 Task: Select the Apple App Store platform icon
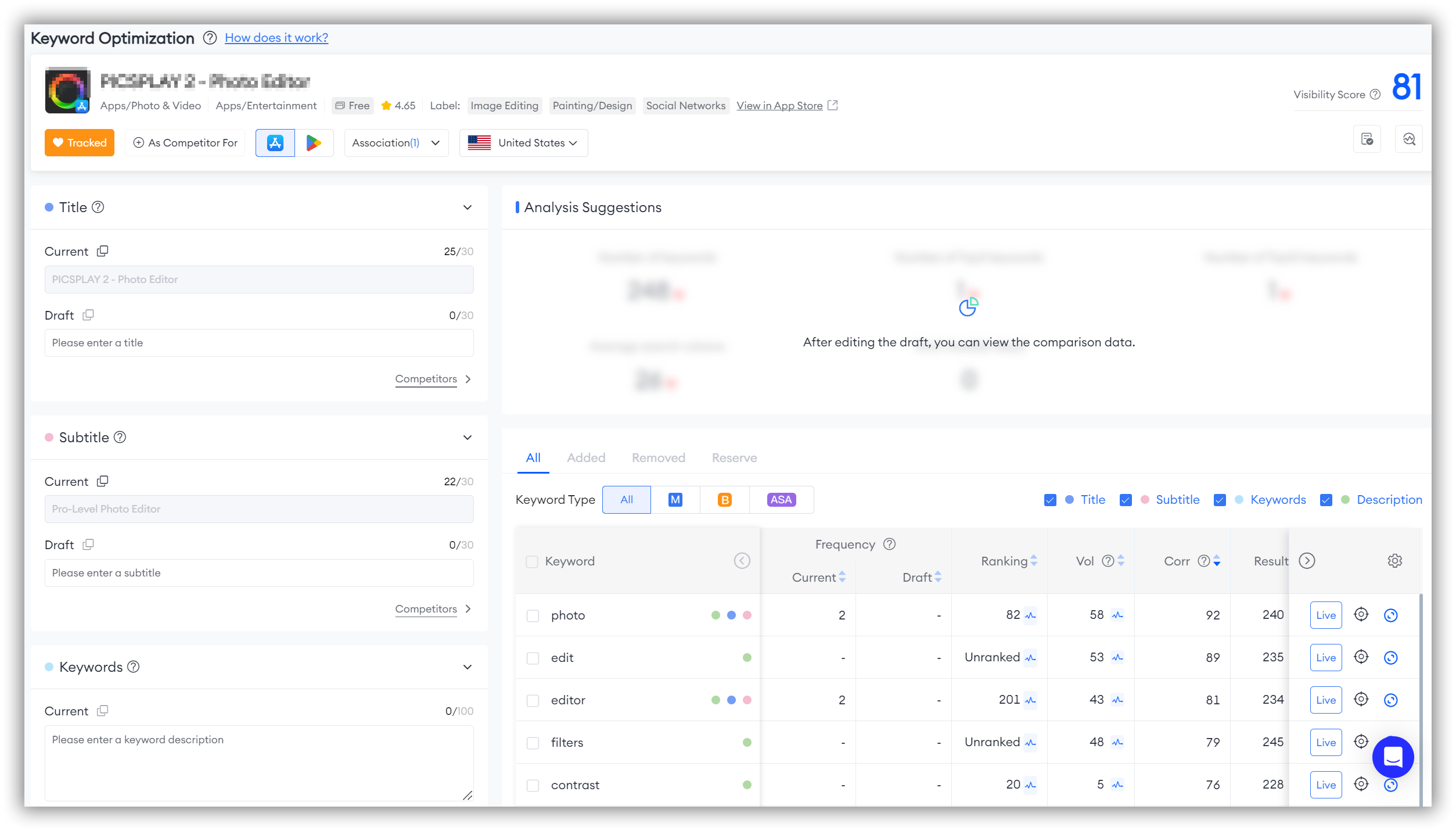pos(275,143)
